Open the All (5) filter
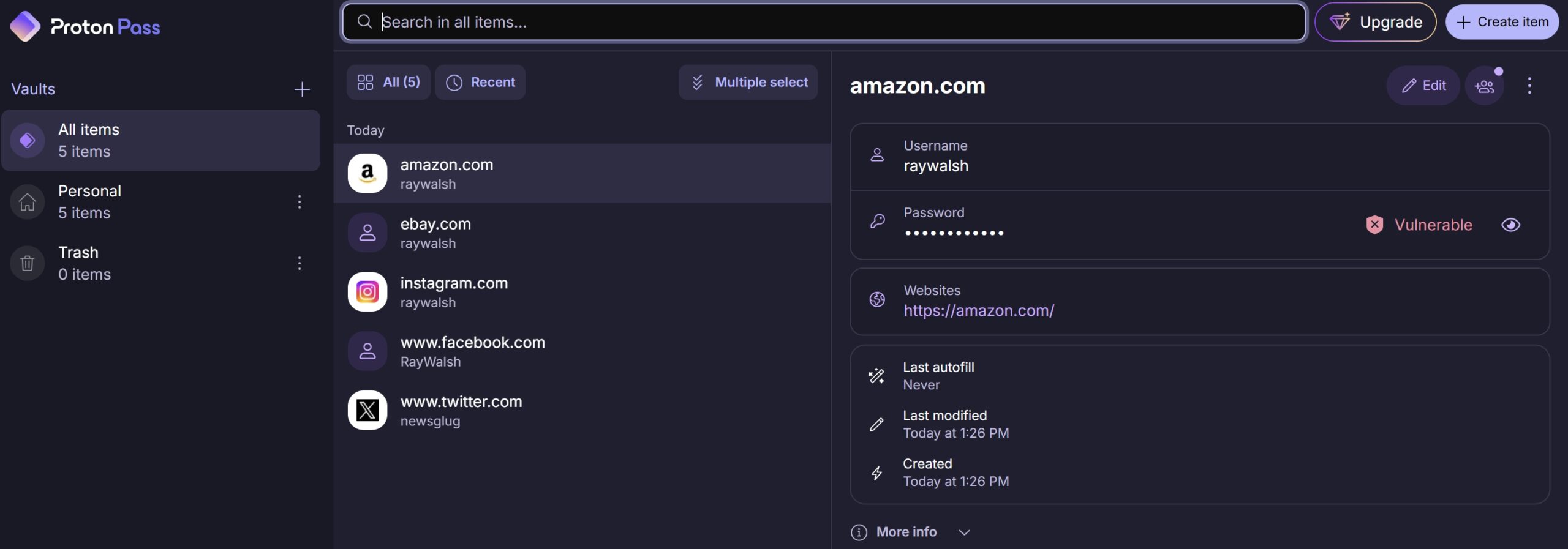 (388, 82)
